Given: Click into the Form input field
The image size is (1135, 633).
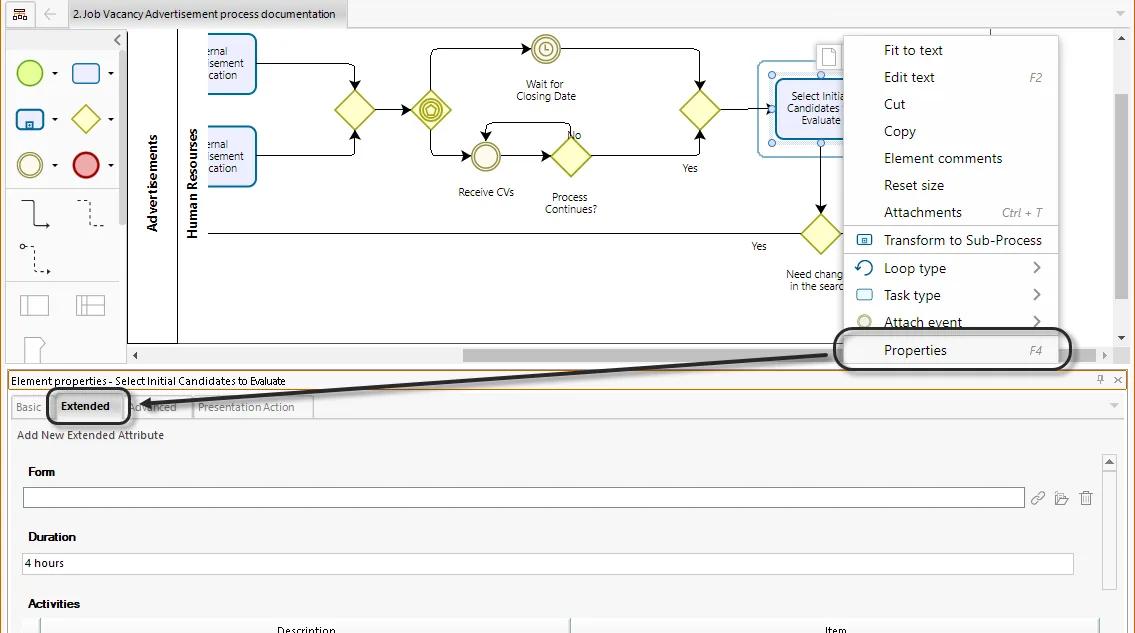Looking at the screenshot, I should coord(523,498).
